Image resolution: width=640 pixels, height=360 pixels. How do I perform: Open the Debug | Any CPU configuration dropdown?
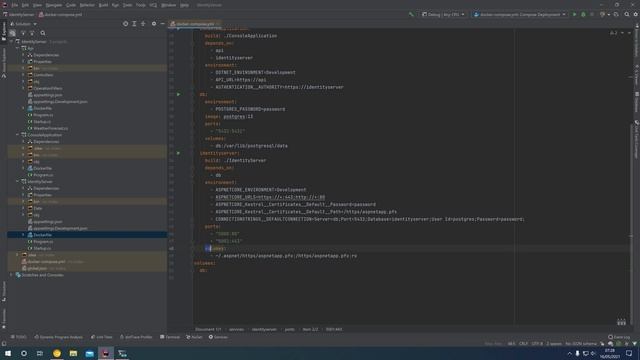click(x=443, y=14)
